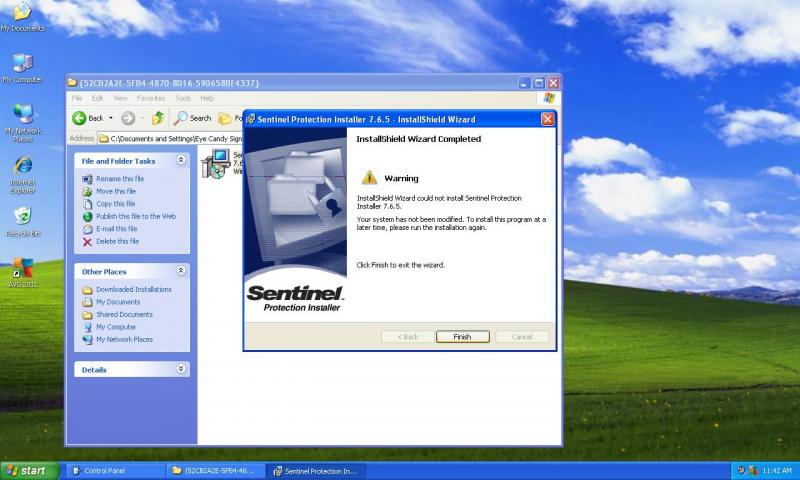The image size is (800, 480).
Task: Open the Favorites menu in Explorer
Action: click(x=151, y=98)
